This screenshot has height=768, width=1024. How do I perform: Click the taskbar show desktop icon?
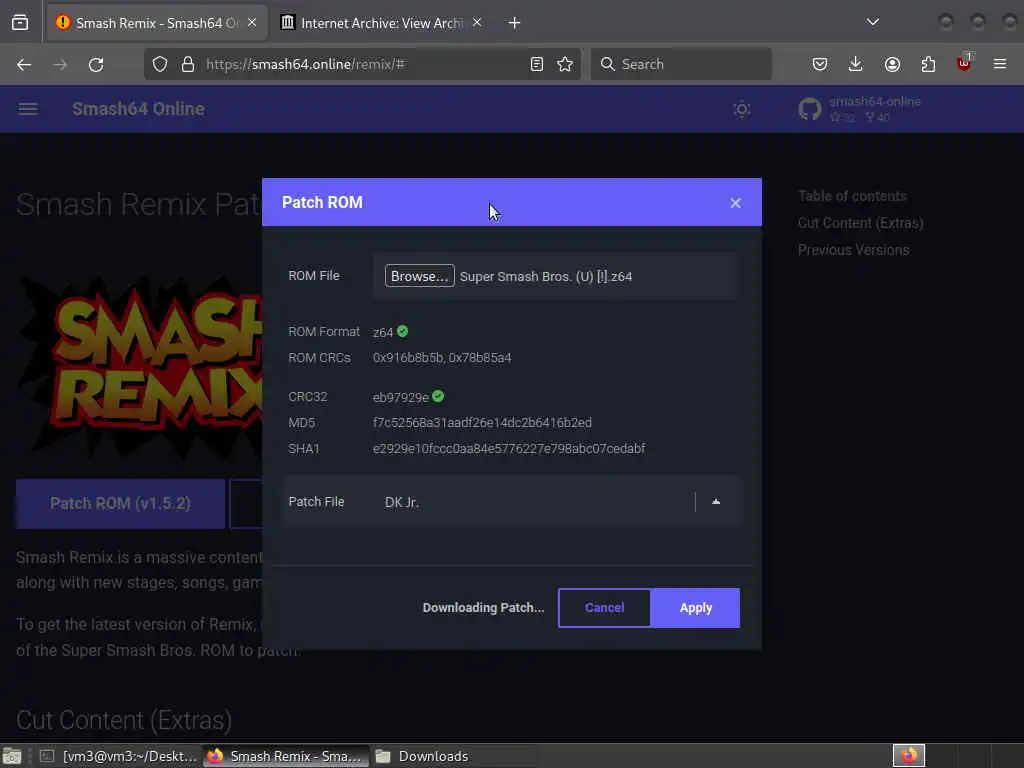coord(12,756)
